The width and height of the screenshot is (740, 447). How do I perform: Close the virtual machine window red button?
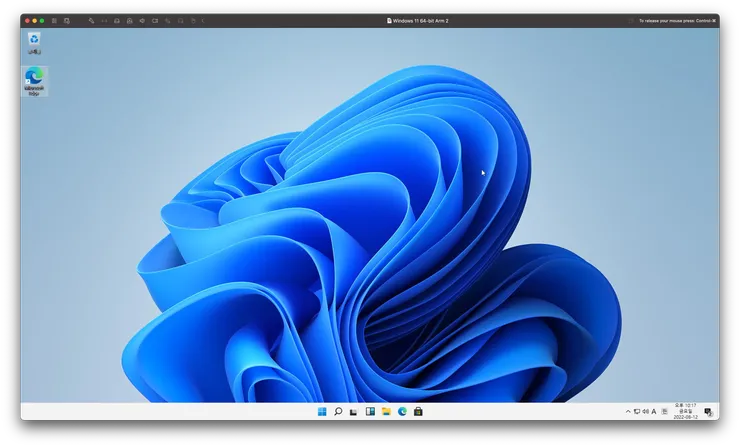pyautogui.click(x=27, y=21)
